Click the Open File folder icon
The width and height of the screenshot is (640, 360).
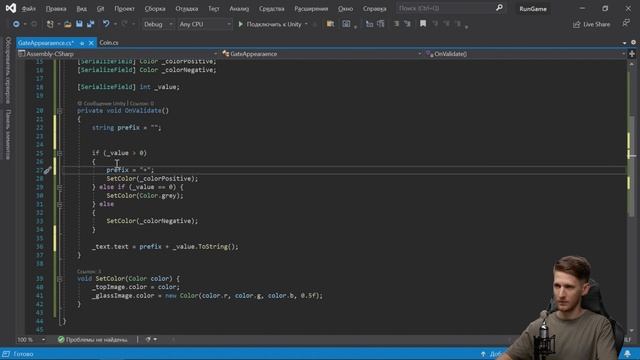(68, 24)
